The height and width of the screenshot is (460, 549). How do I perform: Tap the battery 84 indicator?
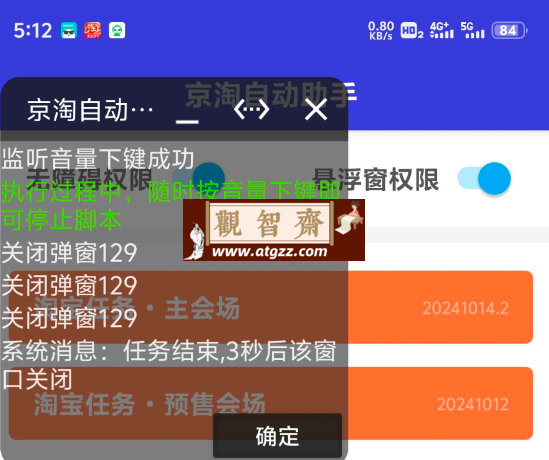point(509,30)
